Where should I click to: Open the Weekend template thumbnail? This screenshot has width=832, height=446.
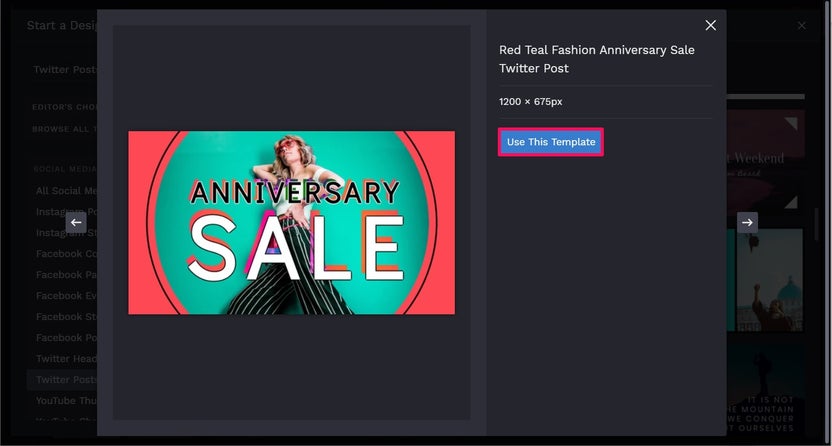[766, 159]
